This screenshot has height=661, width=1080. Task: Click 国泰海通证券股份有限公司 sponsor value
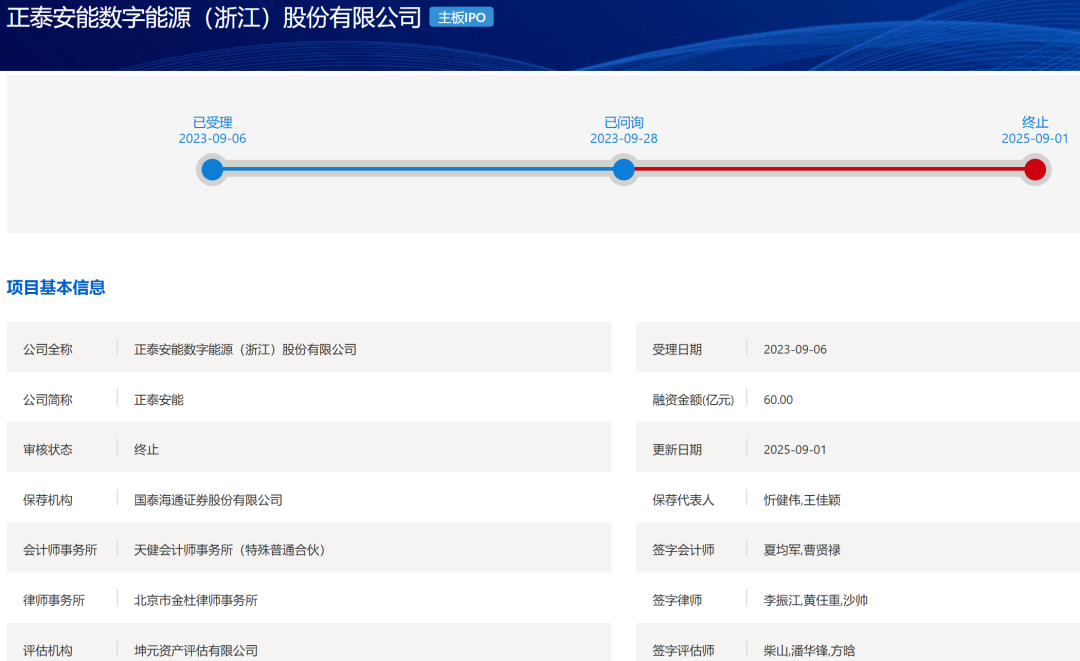point(208,500)
